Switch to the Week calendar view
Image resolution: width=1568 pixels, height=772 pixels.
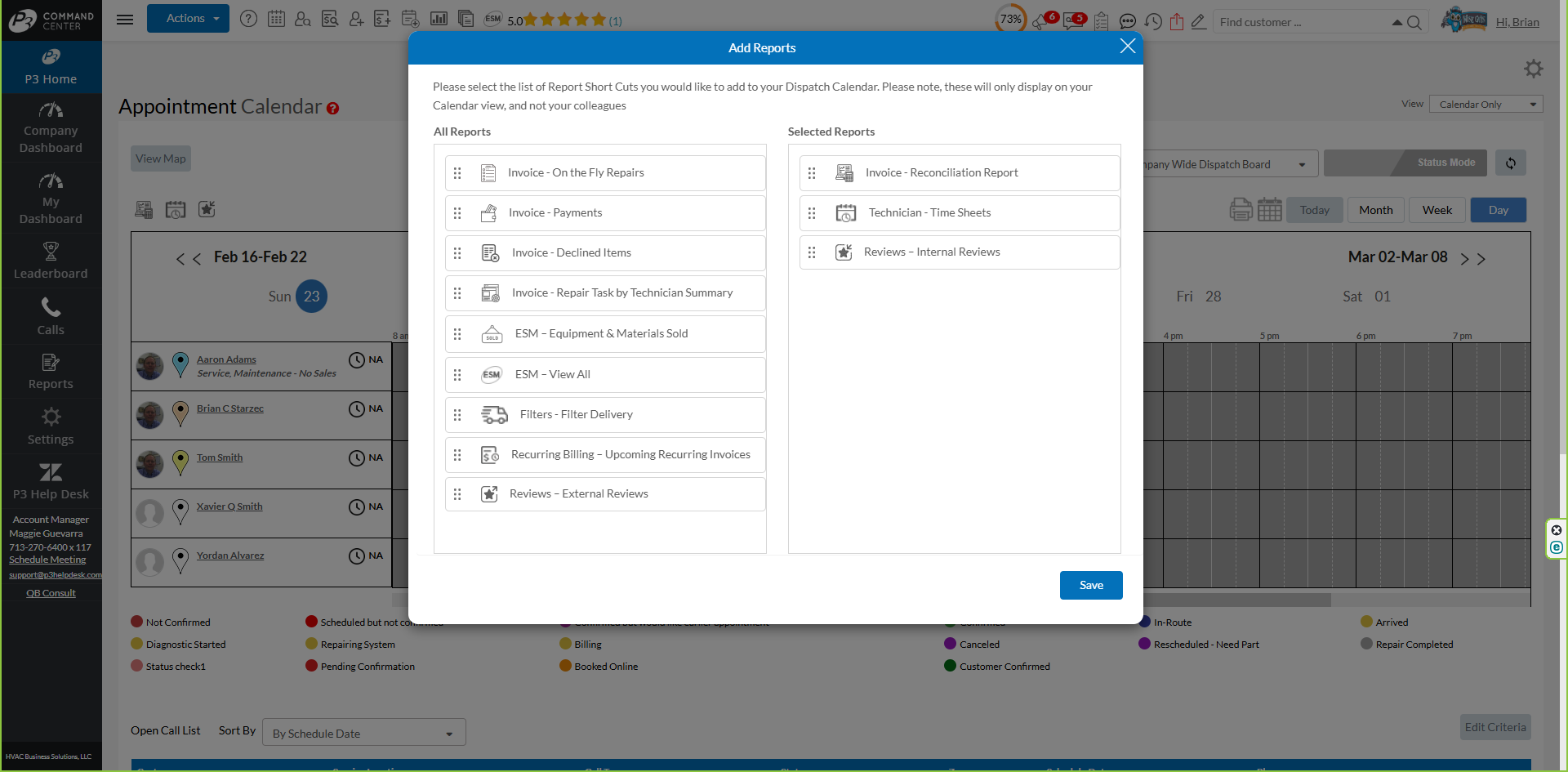(x=1437, y=211)
